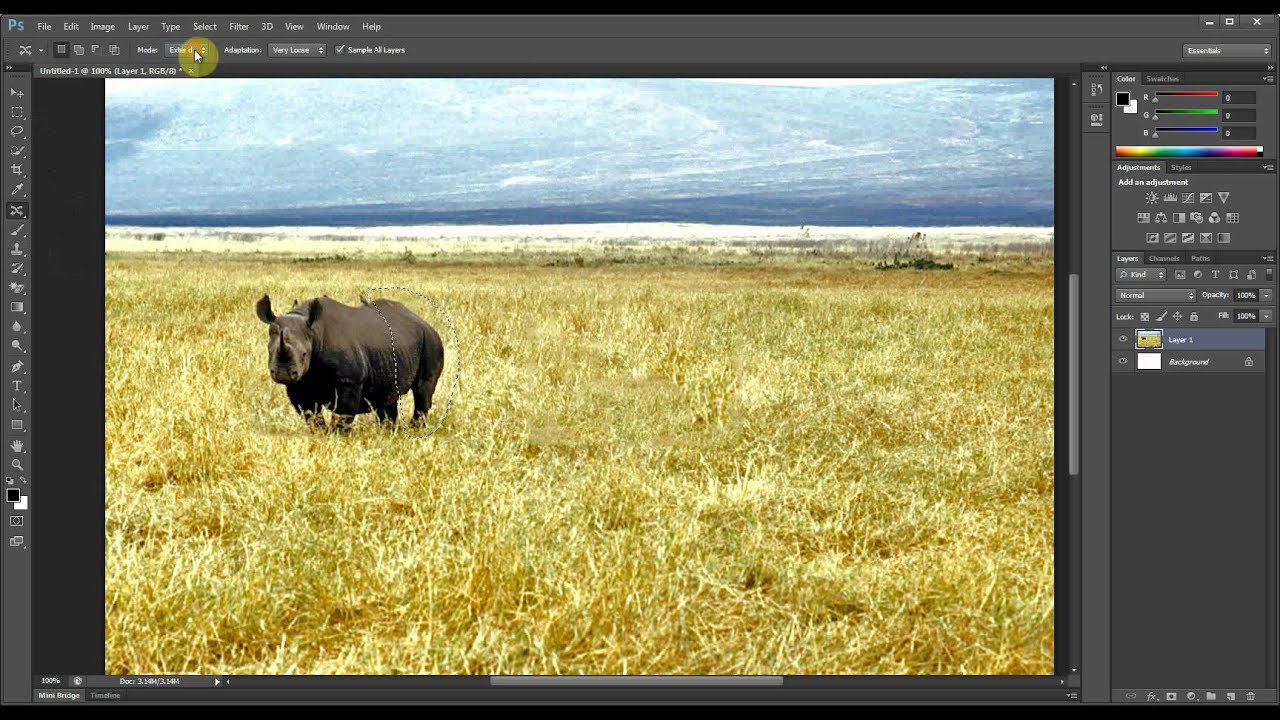Toggle lock all for the layer
Image resolution: width=1280 pixels, height=720 pixels.
pyautogui.click(x=1193, y=317)
